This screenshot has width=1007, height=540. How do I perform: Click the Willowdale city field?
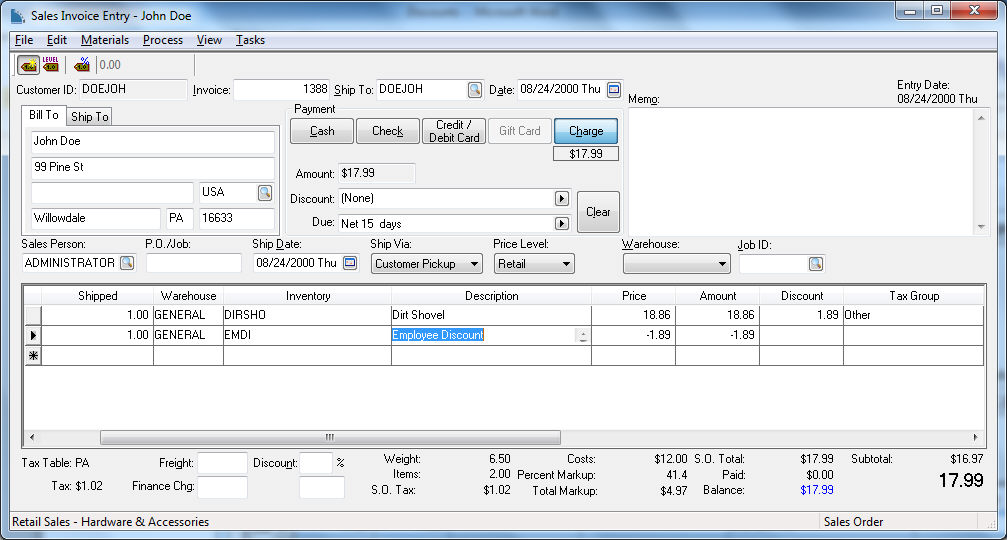pyautogui.click(x=96, y=218)
